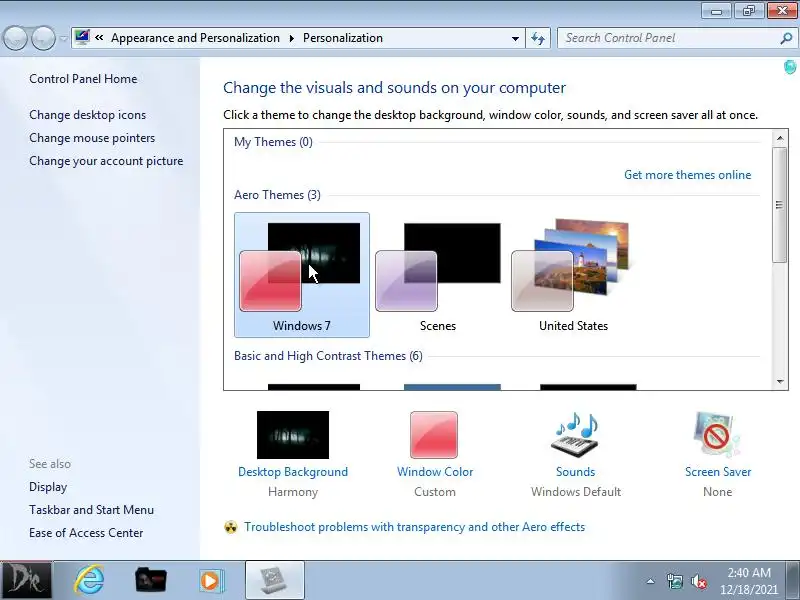Open the dark folder taskbar icon
Image resolution: width=800 pixels, height=600 pixels.
(151, 581)
